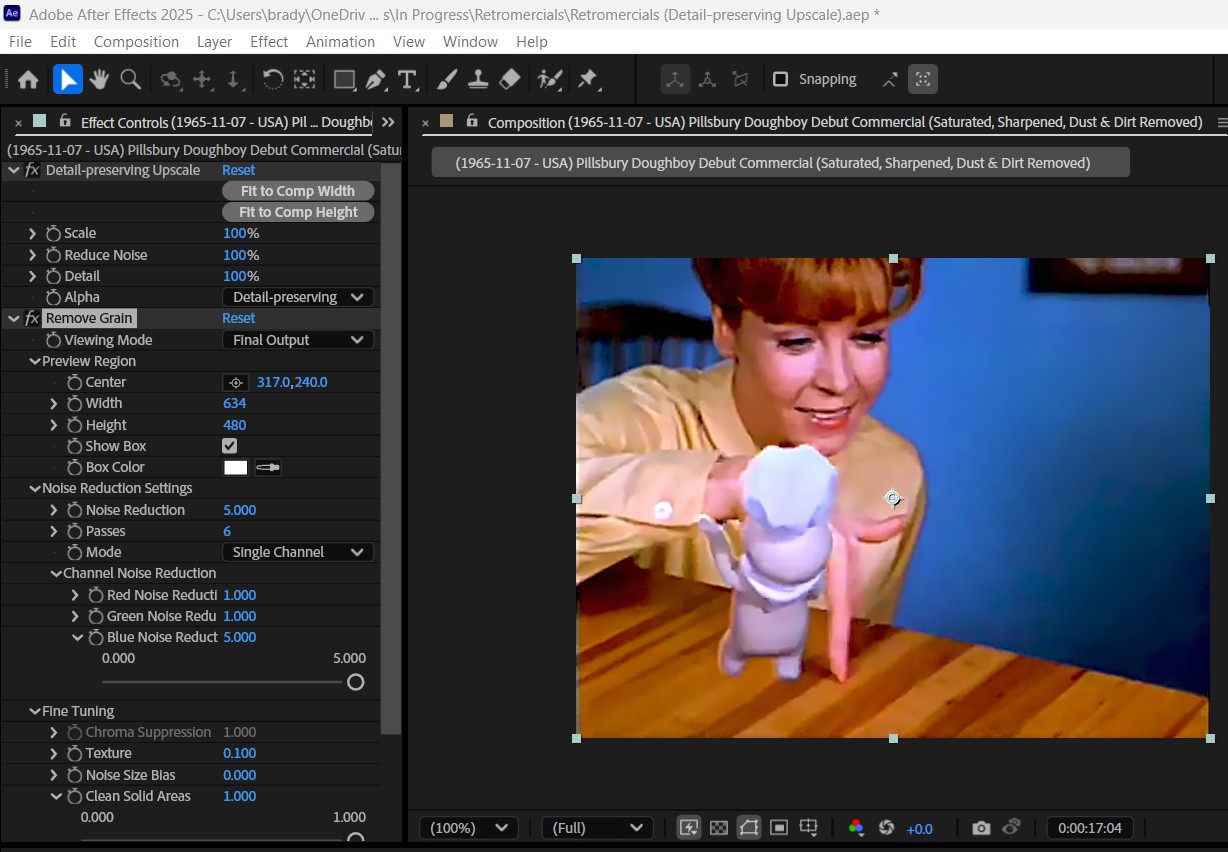
Task: Open the (100%) magnification dropdown
Action: tap(469, 828)
